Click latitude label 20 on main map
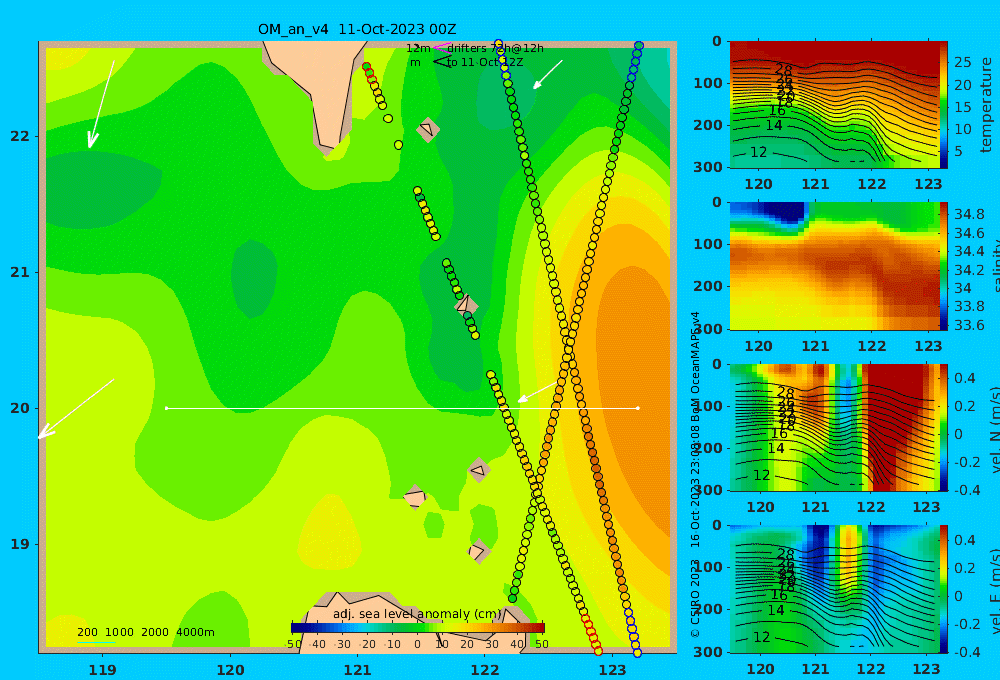Image resolution: width=1000 pixels, height=680 pixels. (x=20, y=408)
